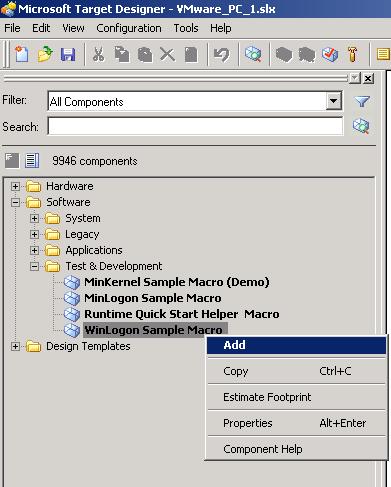
Task: Open the Edit menu
Action: point(41,28)
